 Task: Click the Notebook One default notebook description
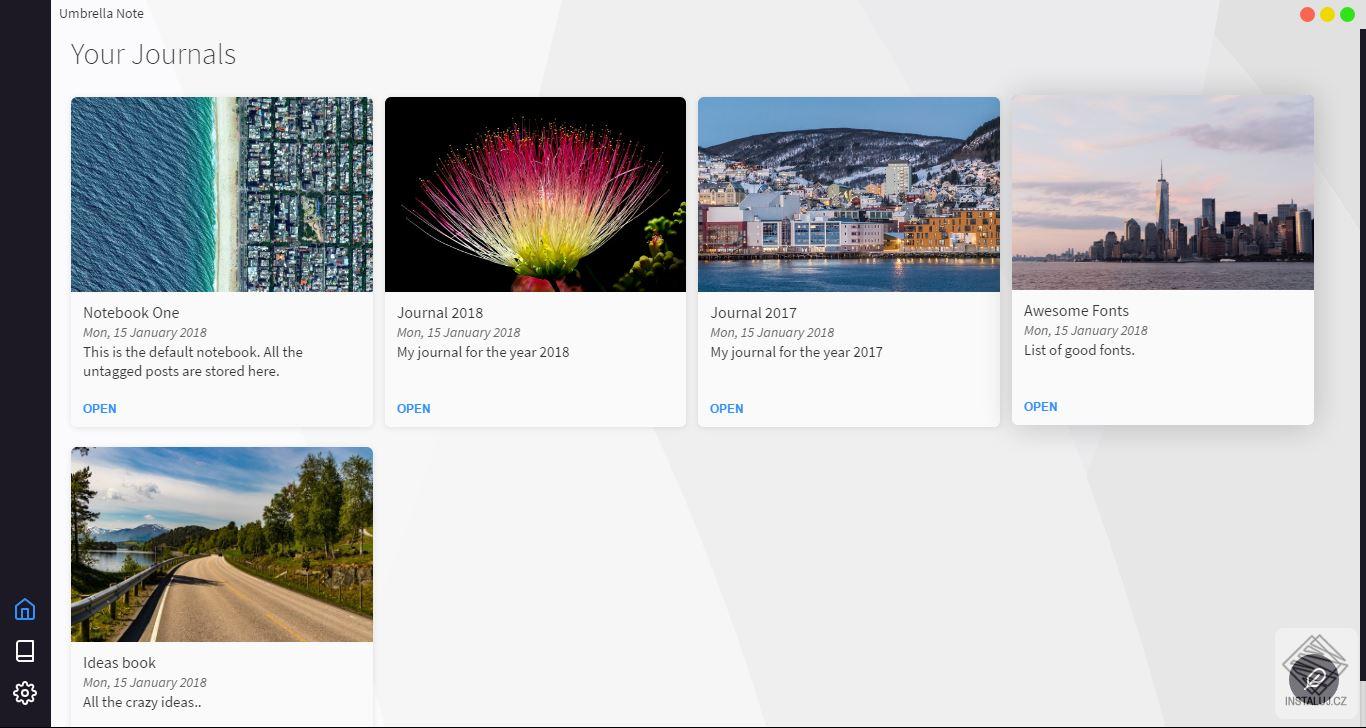click(x=193, y=361)
